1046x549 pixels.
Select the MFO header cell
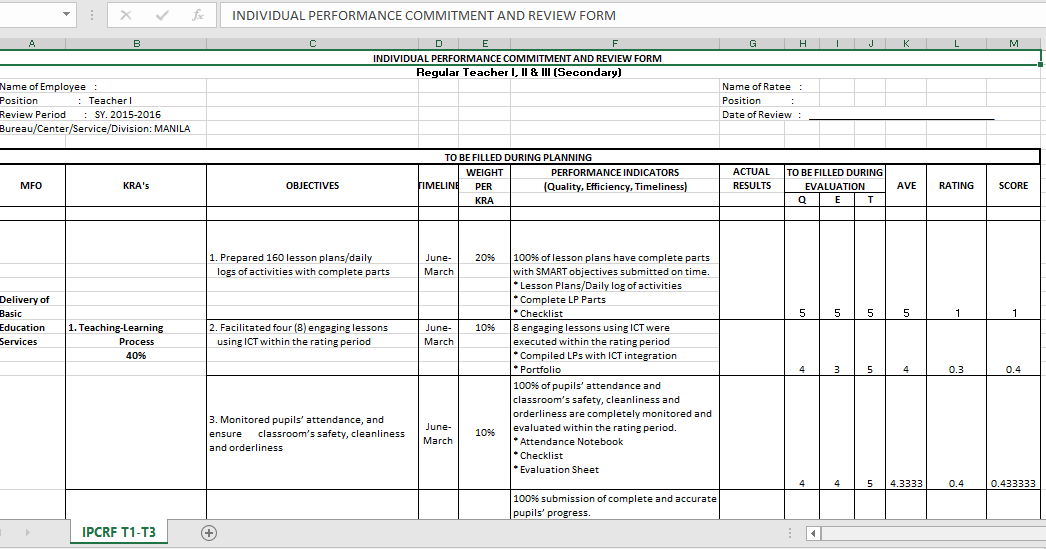(x=31, y=185)
